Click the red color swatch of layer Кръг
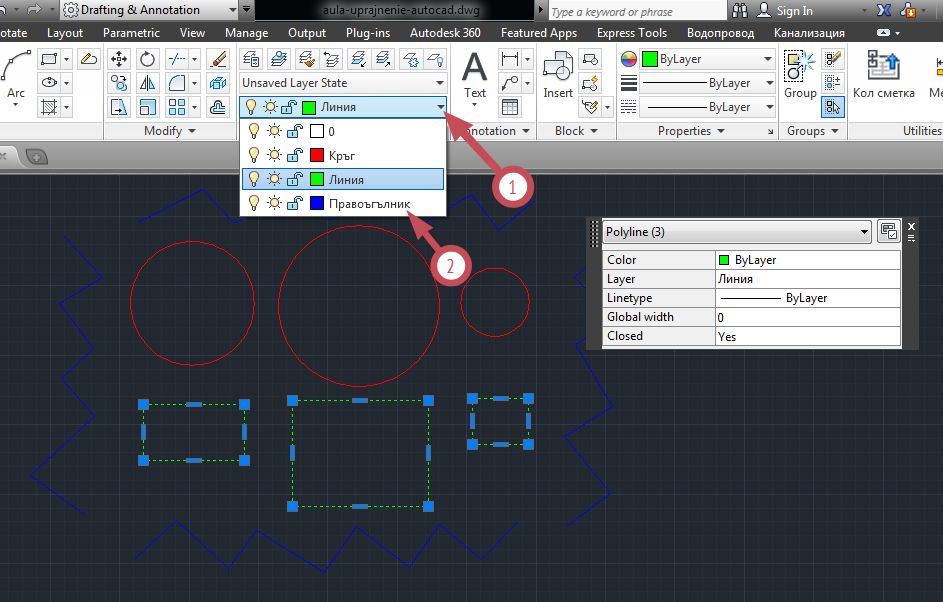This screenshot has height=602, width=943. click(x=317, y=155)
